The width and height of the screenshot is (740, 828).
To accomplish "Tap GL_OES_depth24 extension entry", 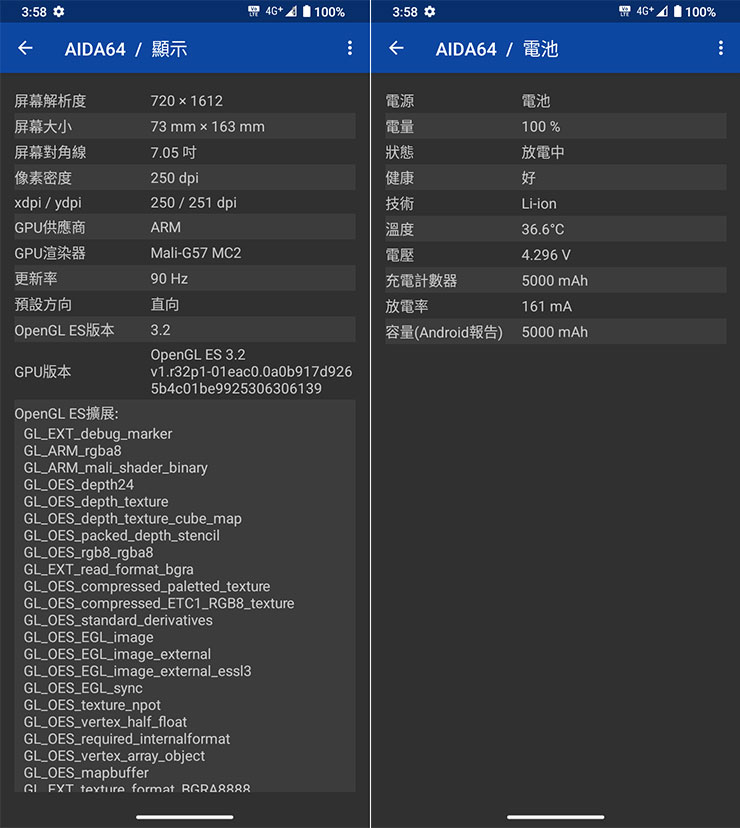I will pos(79,485).
